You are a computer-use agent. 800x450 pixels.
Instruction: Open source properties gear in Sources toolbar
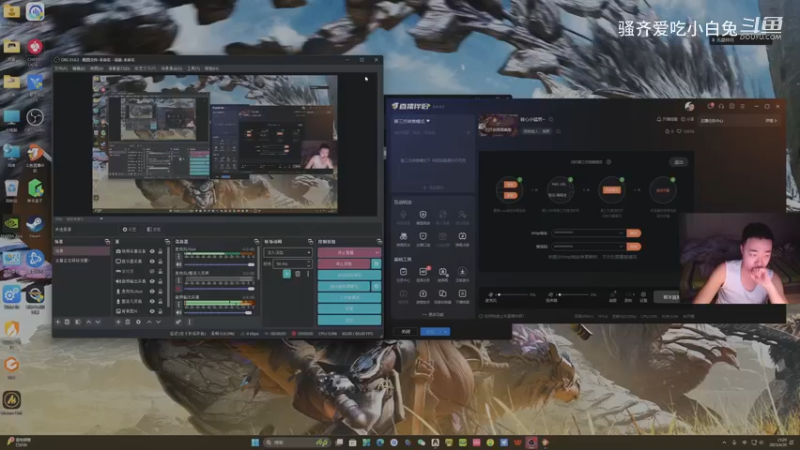138,322
